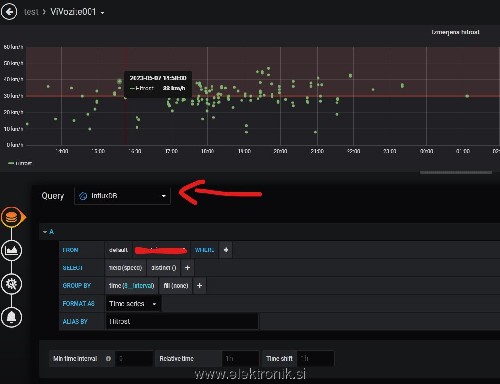Click the WHERE label in query A
The image size is (500, 384).
point(204,250)
